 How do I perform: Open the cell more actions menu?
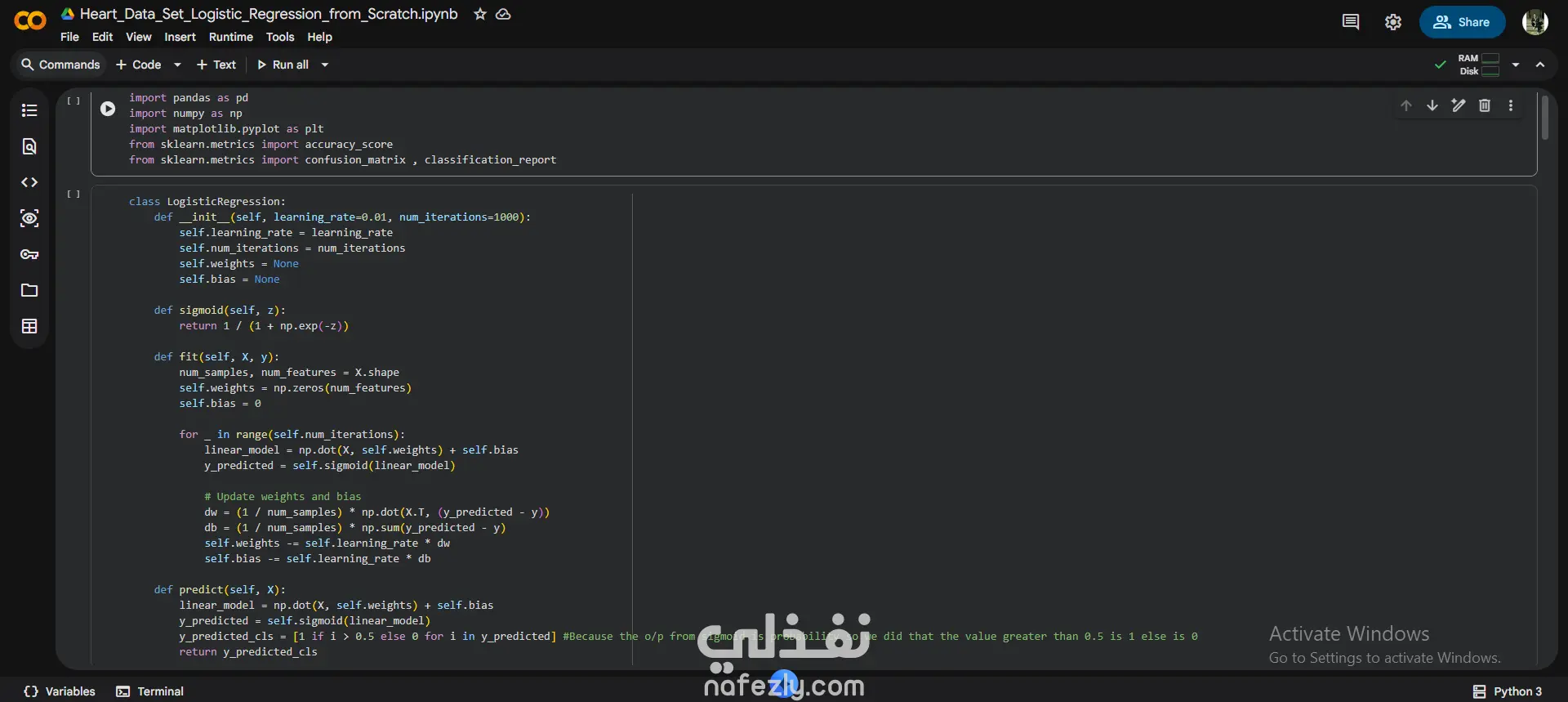pyautogui.click(x=1511, y=105)
